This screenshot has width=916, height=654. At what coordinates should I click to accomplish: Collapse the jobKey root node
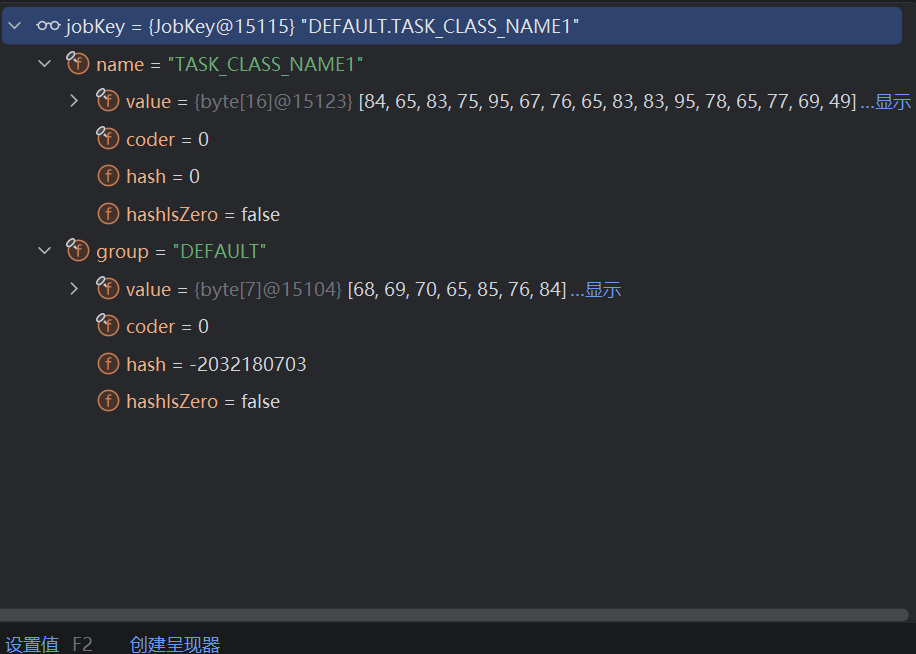[15, 26]
